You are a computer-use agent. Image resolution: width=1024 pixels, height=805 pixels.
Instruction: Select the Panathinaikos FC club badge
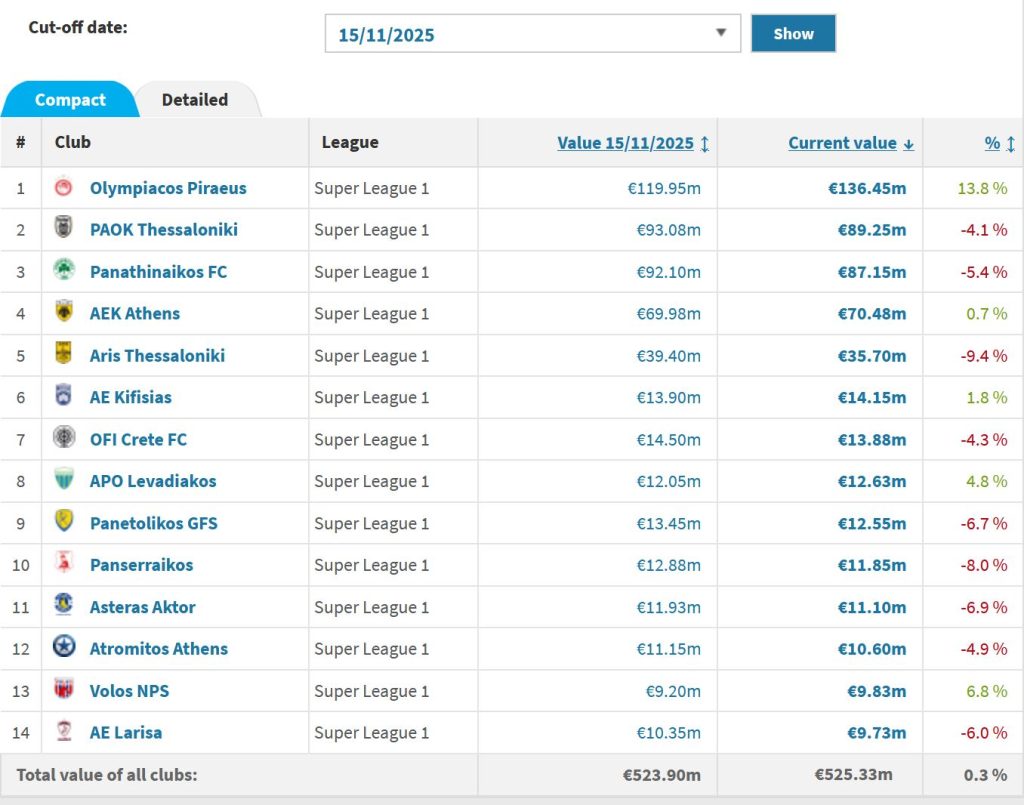pyautogui.click(x=62, y=271)
